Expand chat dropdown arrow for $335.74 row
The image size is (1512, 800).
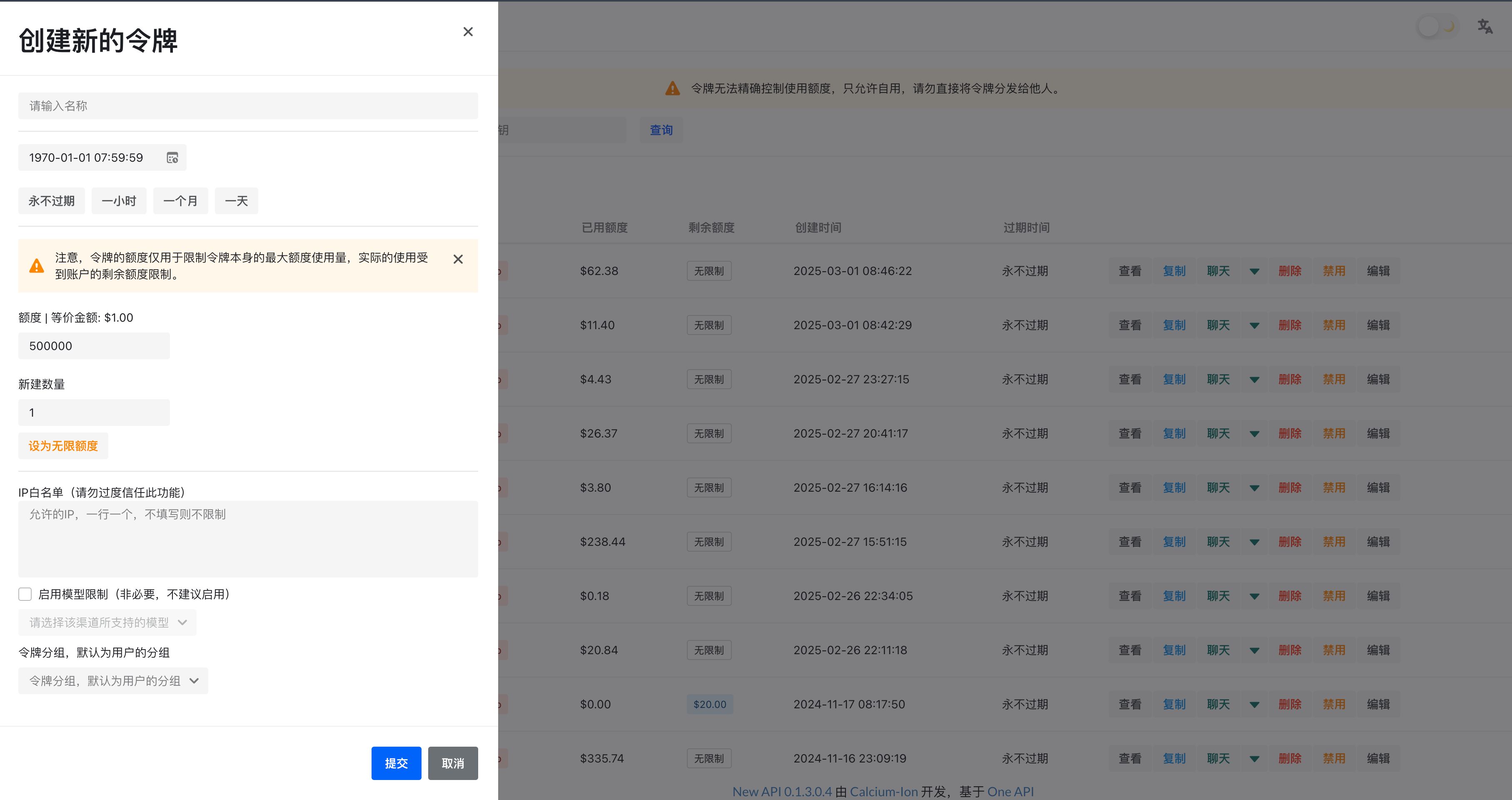1254,759
